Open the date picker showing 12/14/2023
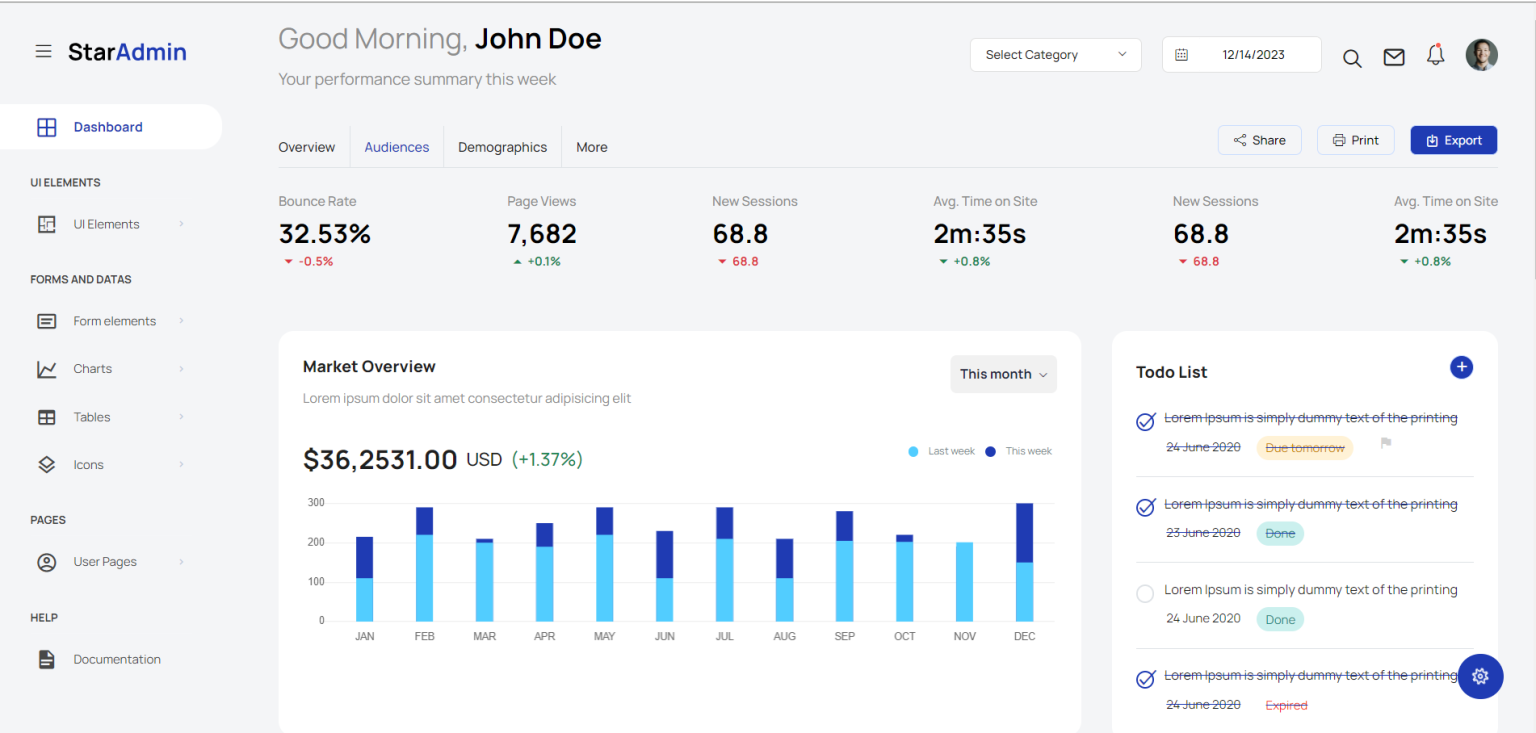Screen dimensions: 1536x733 [x=1241, y=54]
